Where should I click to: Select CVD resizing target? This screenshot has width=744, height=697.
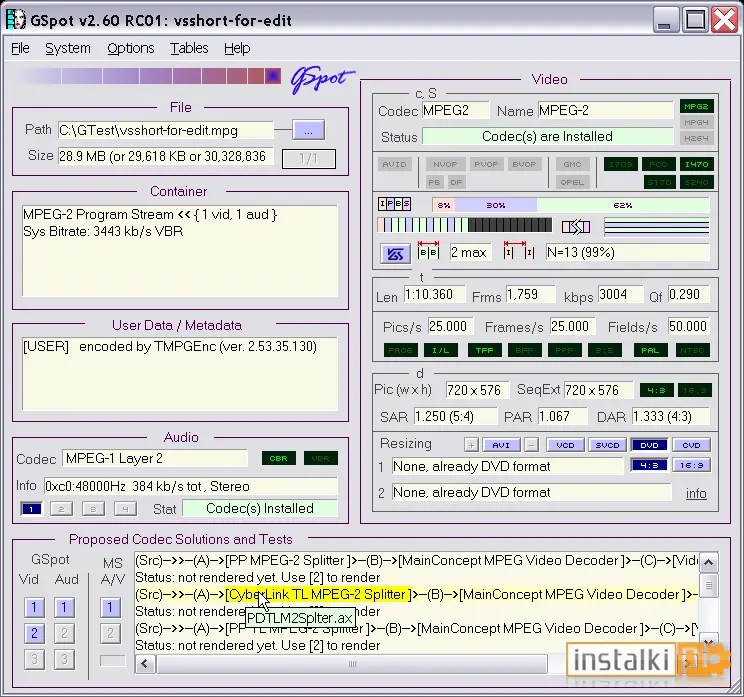(x=691, y=445)
